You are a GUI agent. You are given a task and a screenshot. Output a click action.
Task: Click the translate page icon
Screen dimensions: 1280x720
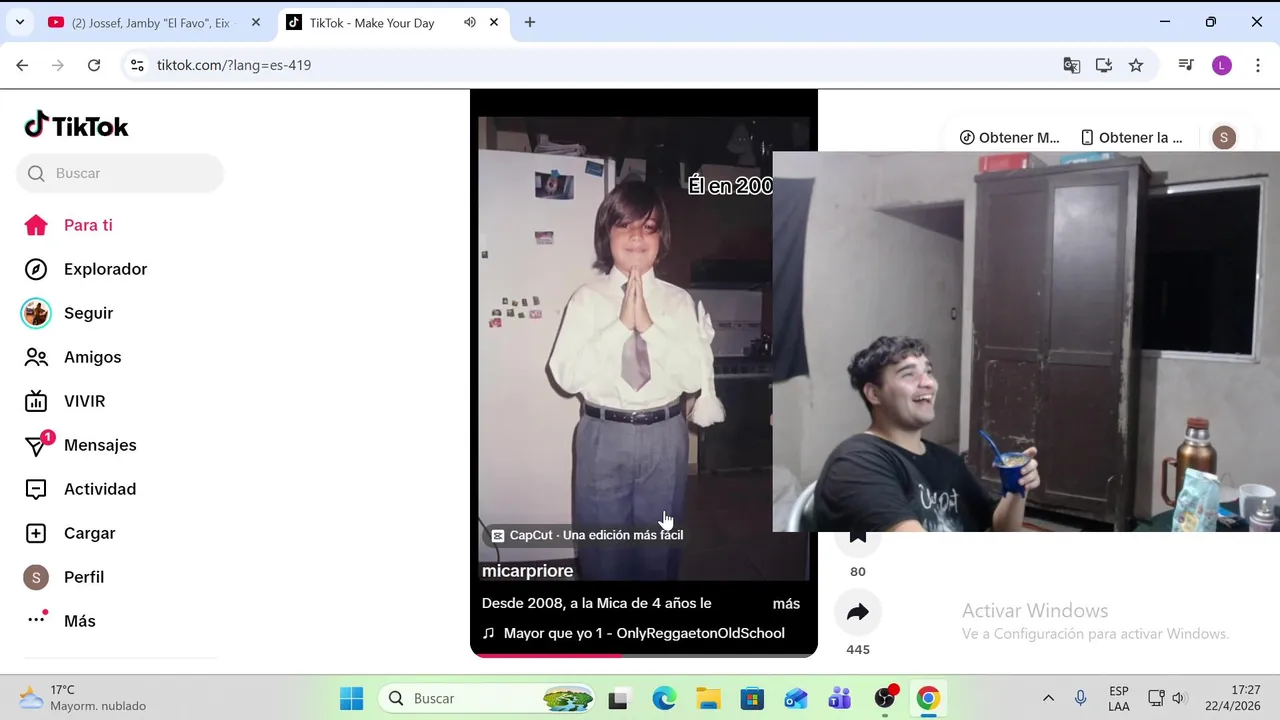(x=1072, y=65)
